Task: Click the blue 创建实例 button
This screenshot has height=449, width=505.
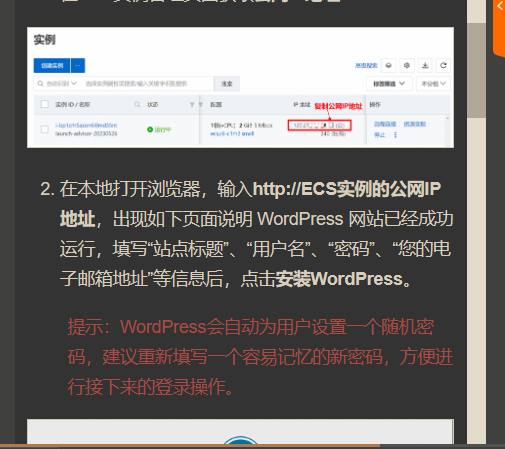Action: pos(52,65)
